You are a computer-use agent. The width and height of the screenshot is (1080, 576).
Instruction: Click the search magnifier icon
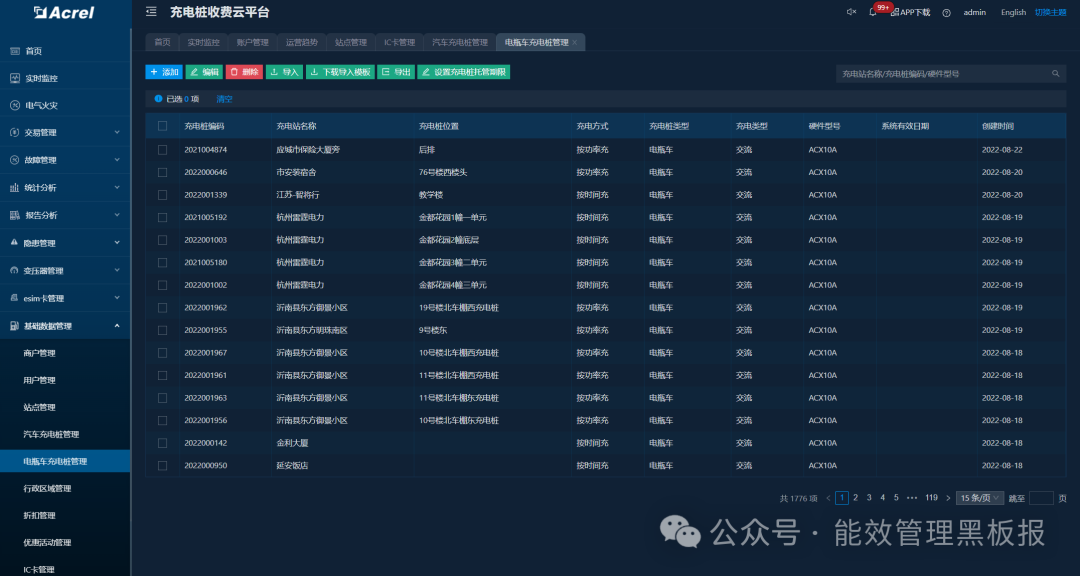point(1055,73)
